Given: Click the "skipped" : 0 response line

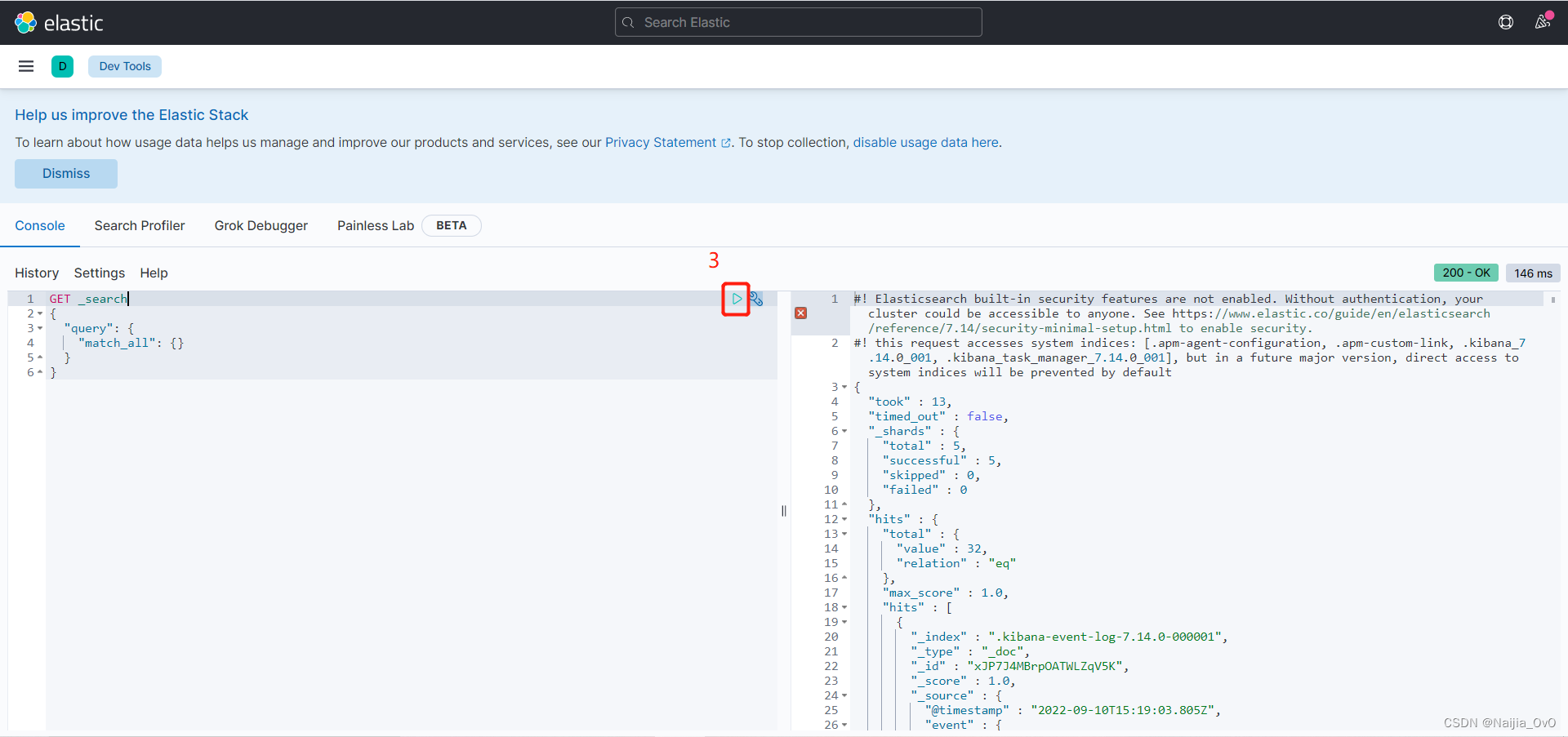Looking at the screenshot, I should [931, 475].
